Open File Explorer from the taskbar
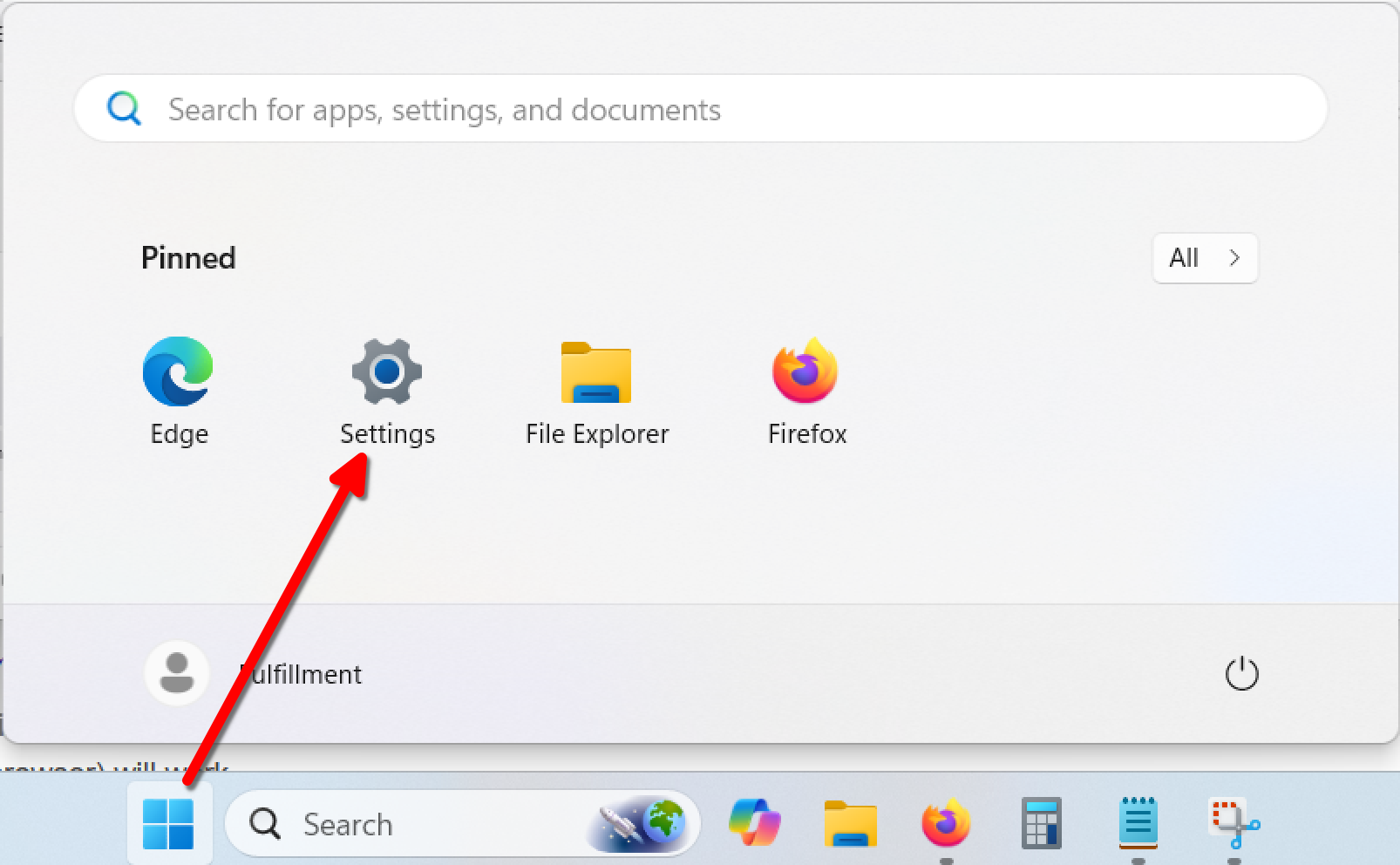Screen dimensions: 1400x865 (850, 824)
